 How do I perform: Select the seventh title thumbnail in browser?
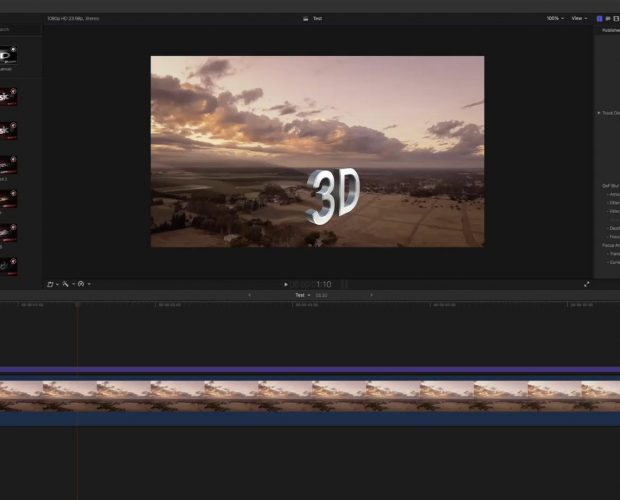8,267
